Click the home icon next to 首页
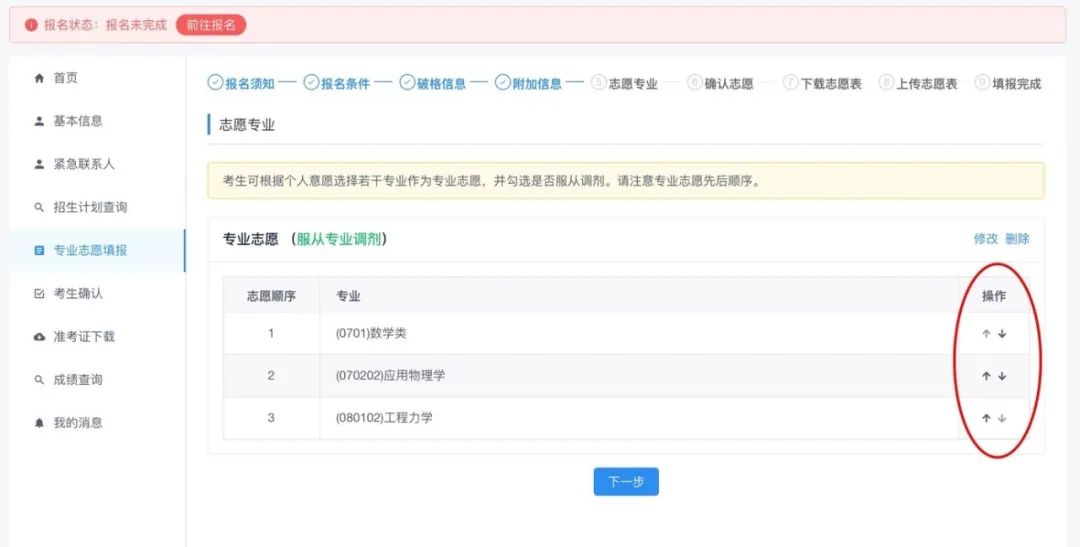Screen dimensions: 1080x547 tap(39, 78)
